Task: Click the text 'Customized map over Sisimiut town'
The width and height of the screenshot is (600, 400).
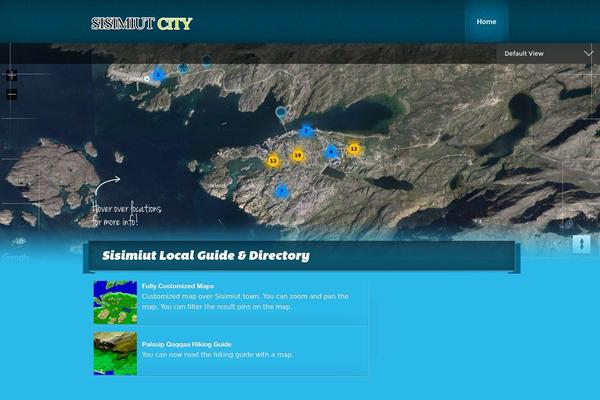Action: 201,296
